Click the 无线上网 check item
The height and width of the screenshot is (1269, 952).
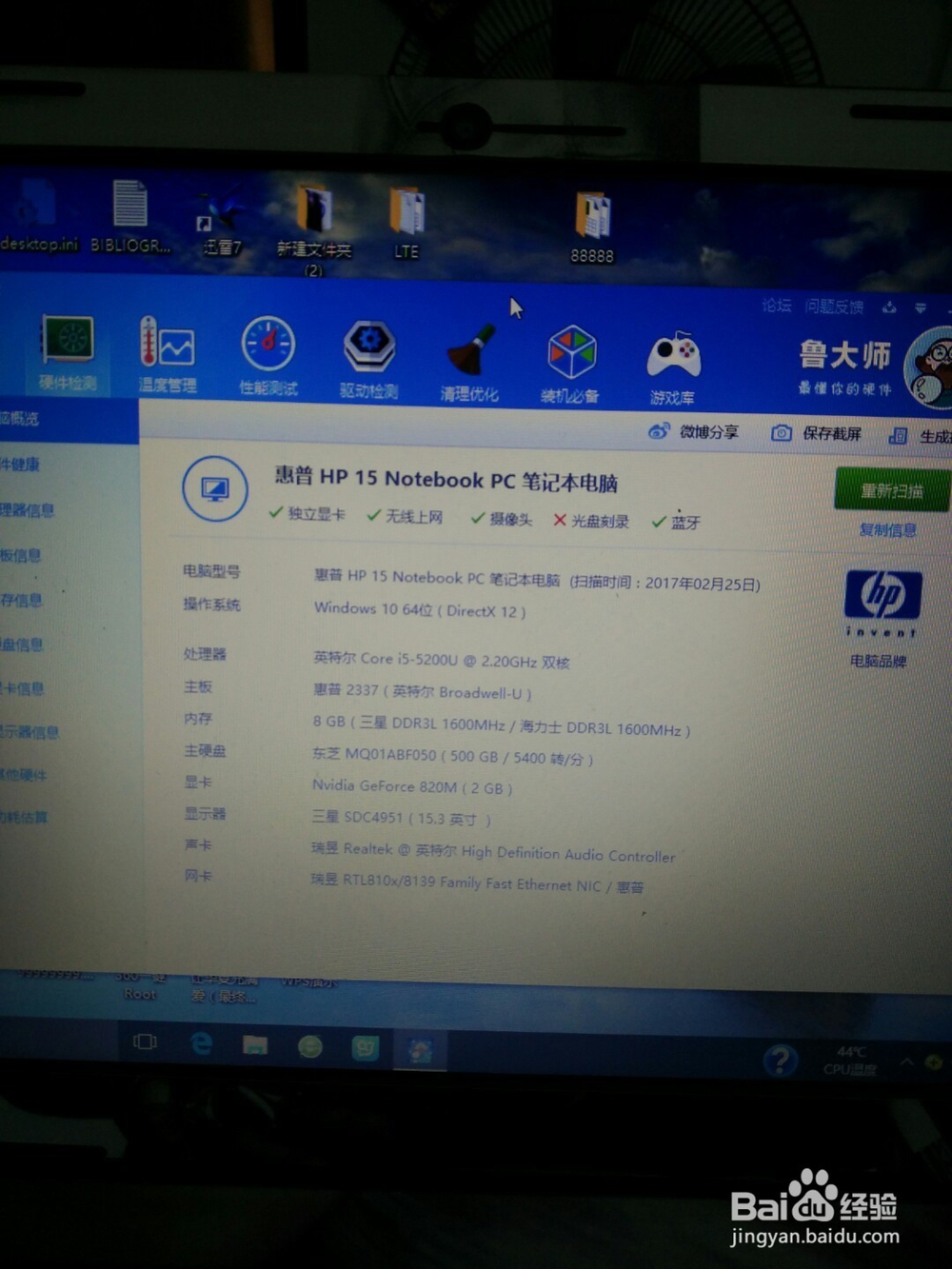pos(405,516)
